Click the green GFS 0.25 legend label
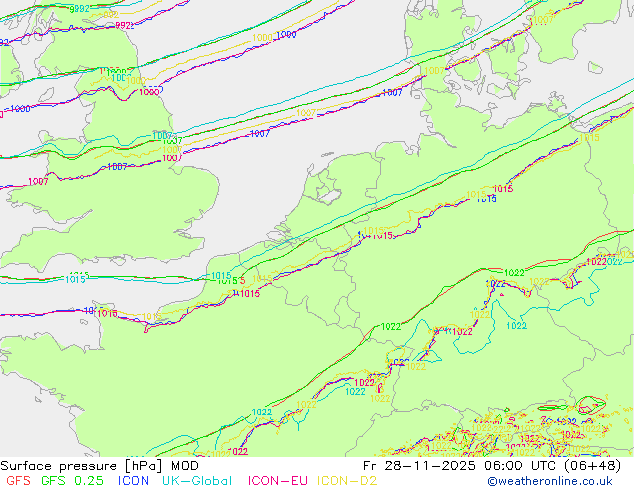 72,481
